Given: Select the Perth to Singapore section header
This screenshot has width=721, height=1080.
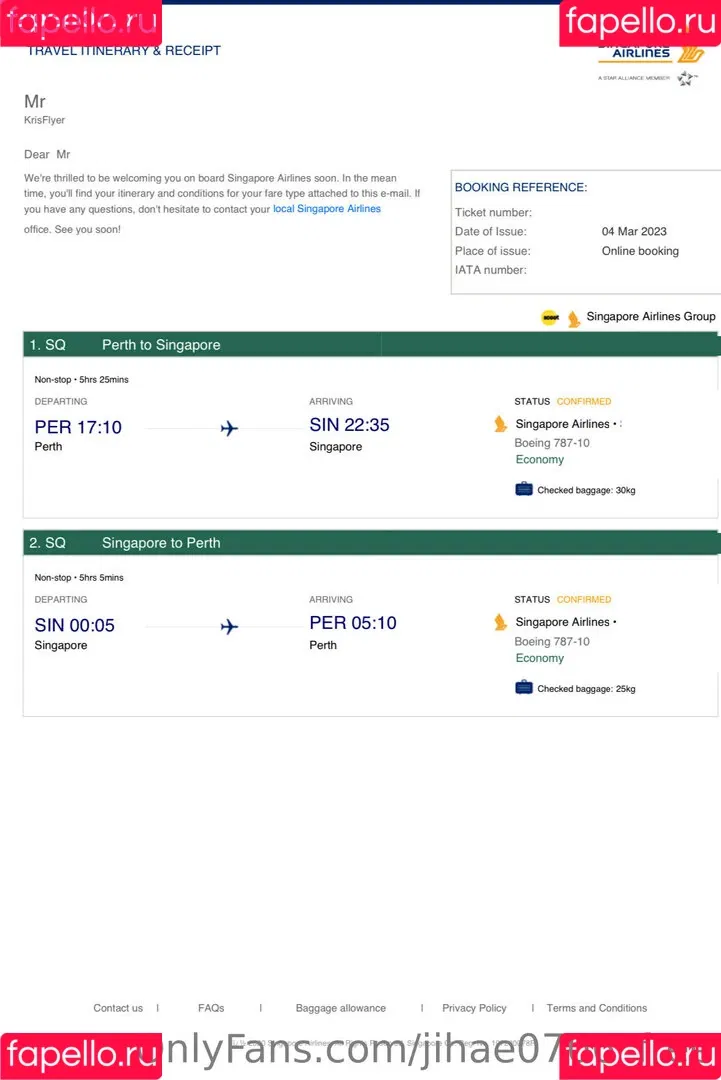Looking at the screenshot, I should pyautogui.click(x=372, y=344).
